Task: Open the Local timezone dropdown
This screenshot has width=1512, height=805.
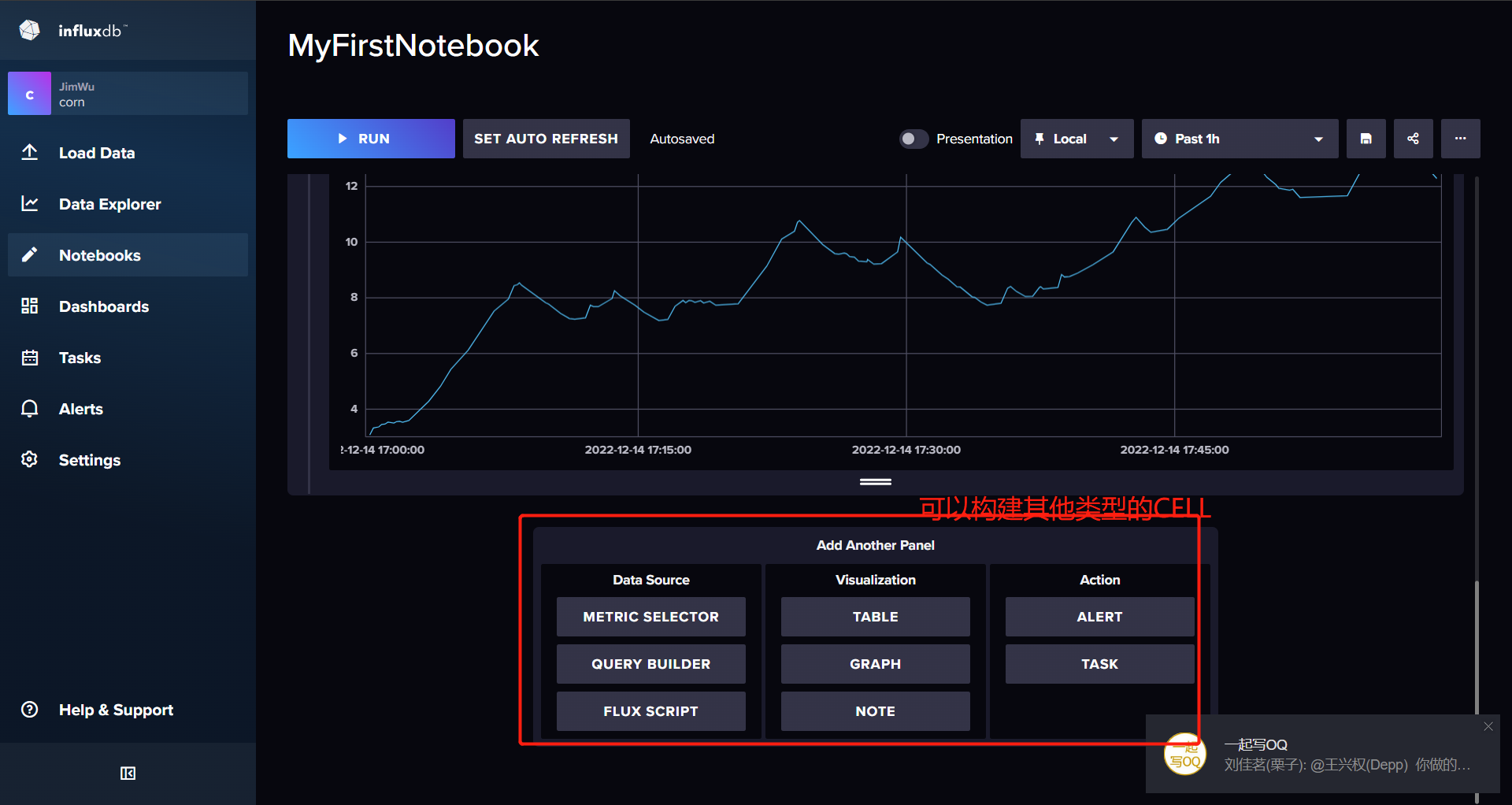Action: [1077, 139]
